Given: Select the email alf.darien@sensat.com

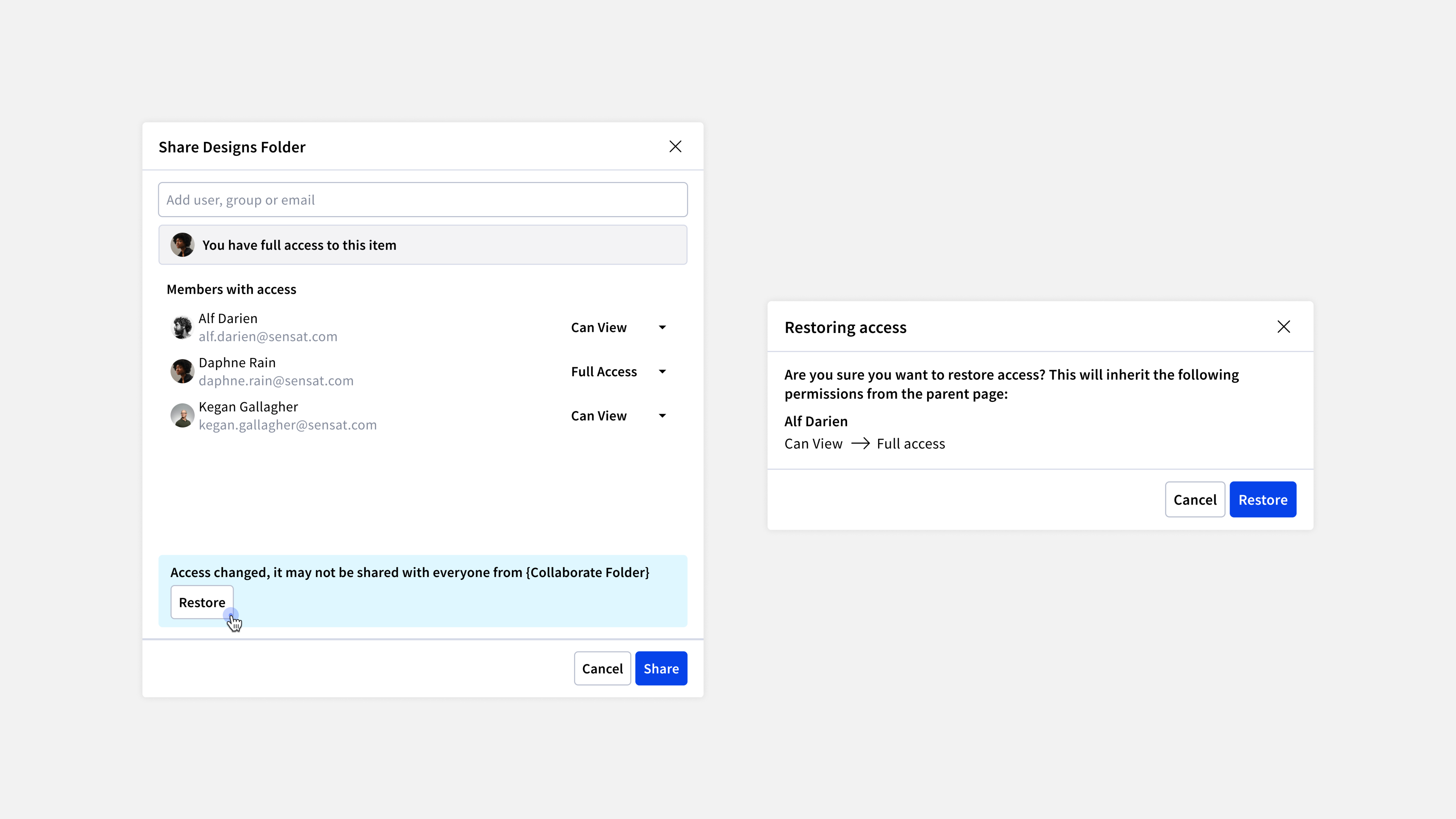Looking at the screenshot, I should click(x=268, y=336).
